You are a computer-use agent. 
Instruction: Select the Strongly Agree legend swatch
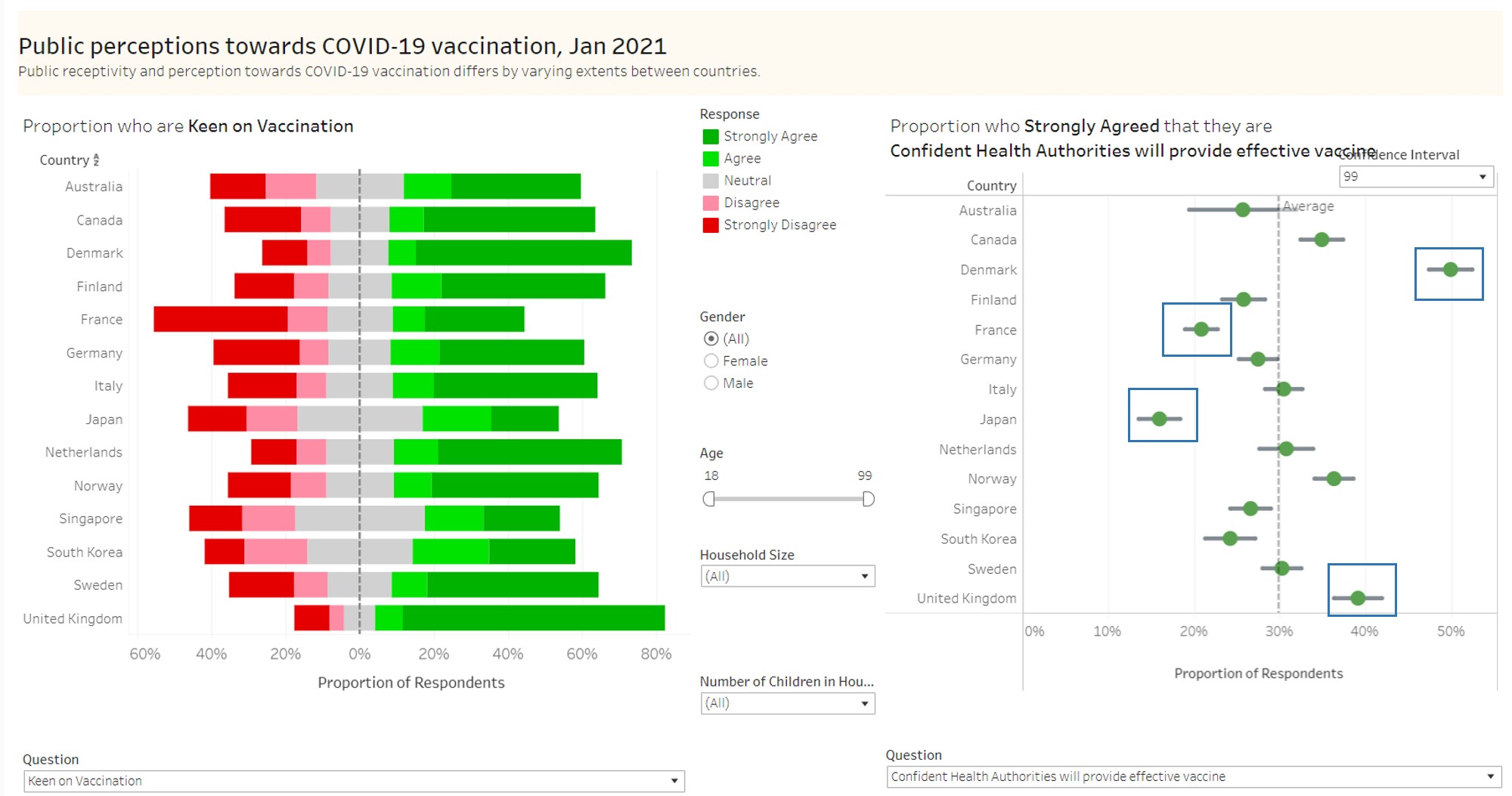click(x=711, y=136)
